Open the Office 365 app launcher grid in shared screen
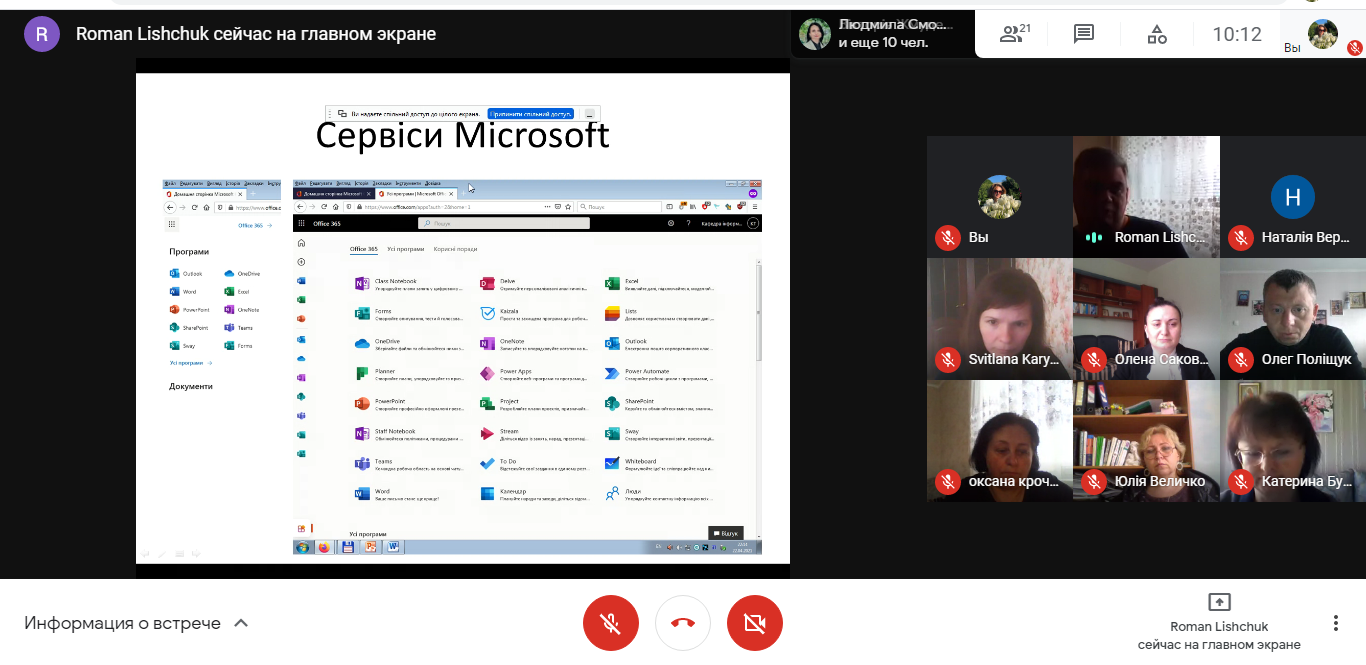The height and width of the screenshot is (665, 1366). point(301,223)
